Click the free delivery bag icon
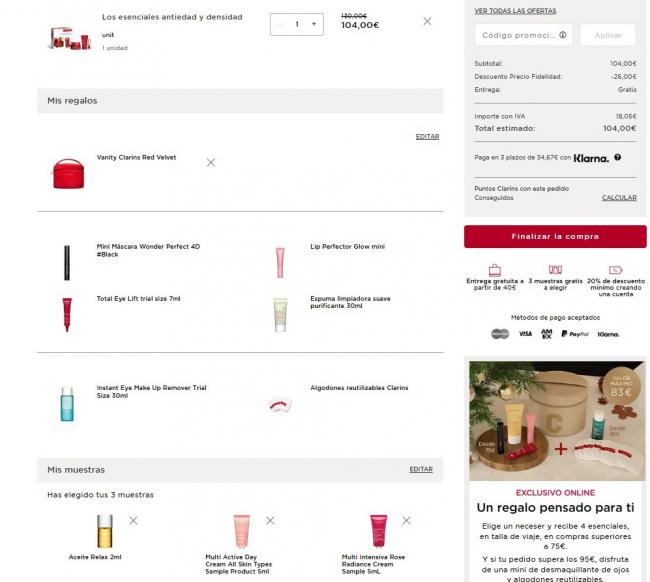Screen dimensions: 650x582 click(x=495, y=270)
